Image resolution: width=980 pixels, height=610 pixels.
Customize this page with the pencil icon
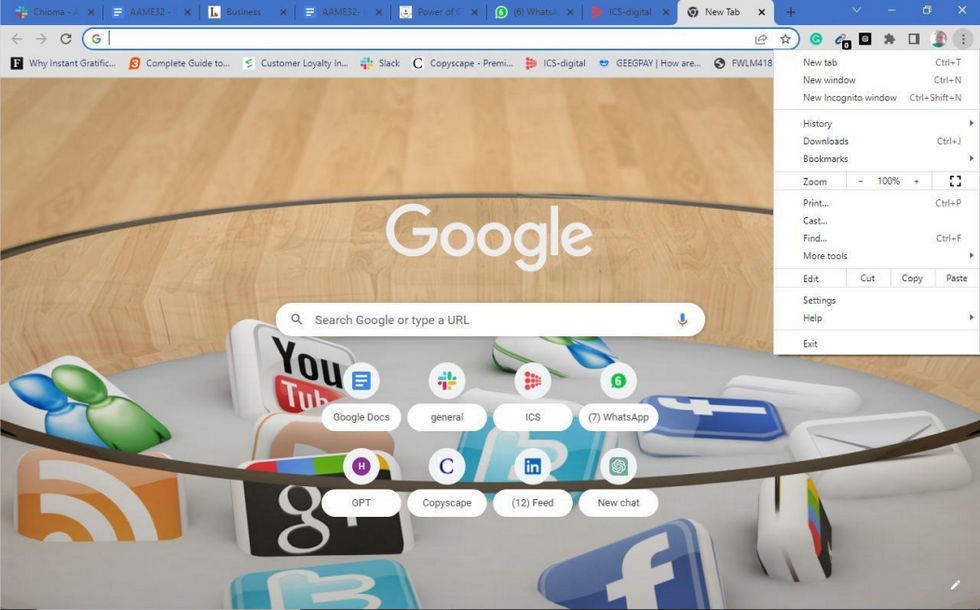[955, 585]
